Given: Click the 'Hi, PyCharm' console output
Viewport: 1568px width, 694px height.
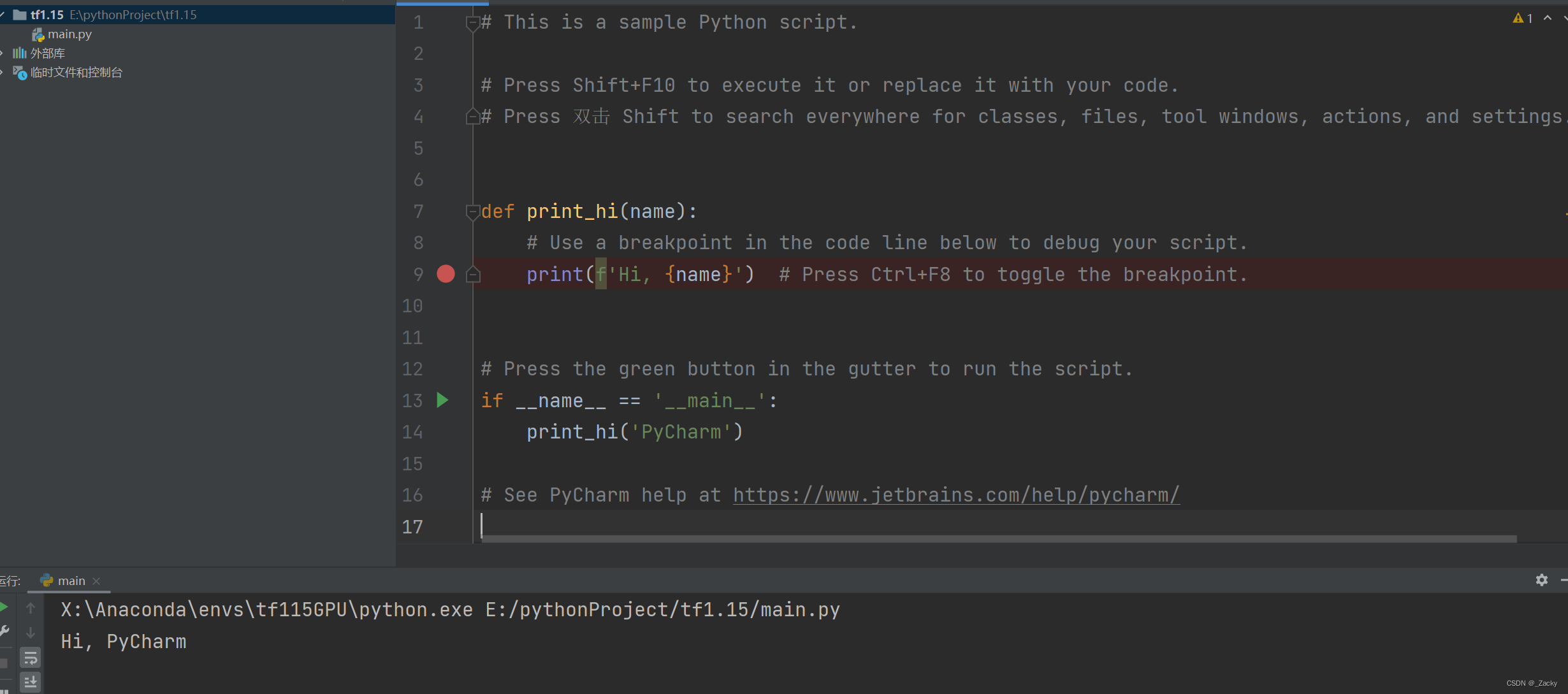Looking at the screenshot, I should click(124, 642).
